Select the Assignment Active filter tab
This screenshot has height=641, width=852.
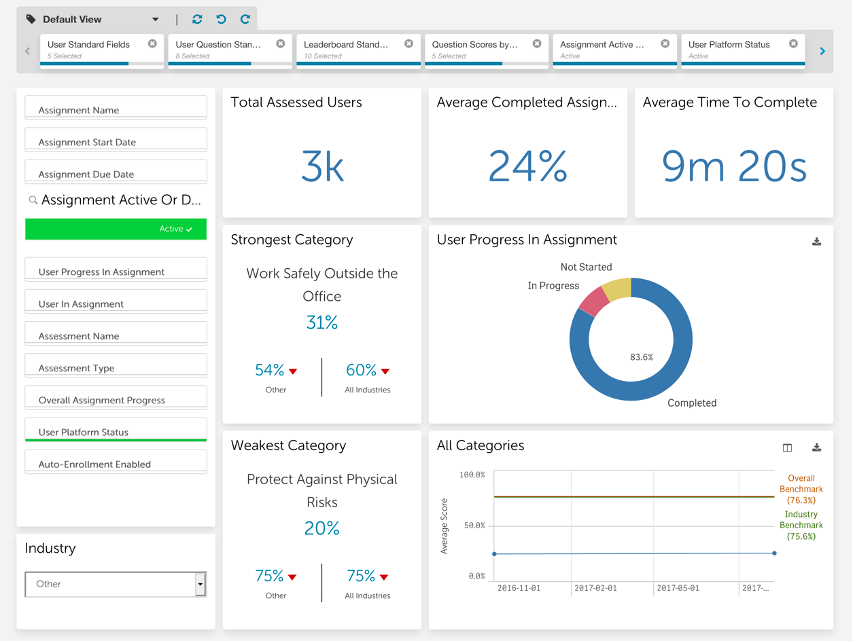(615, 50)
